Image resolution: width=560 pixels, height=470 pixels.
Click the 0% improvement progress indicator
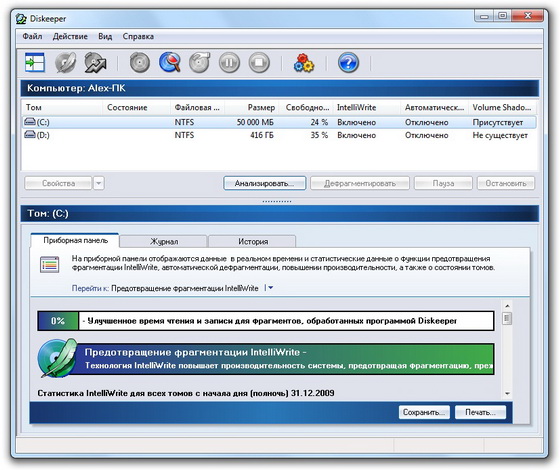coord(58,321)
